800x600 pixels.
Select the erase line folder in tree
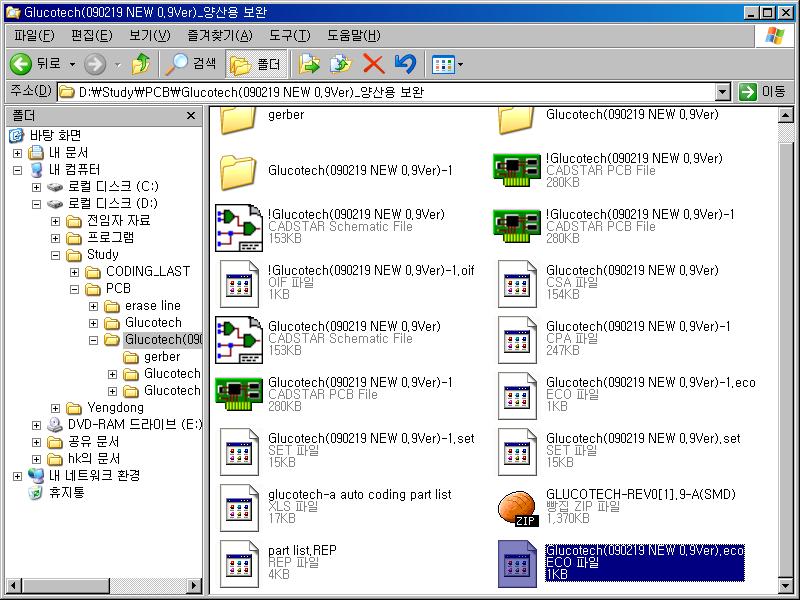coord(153,306)
